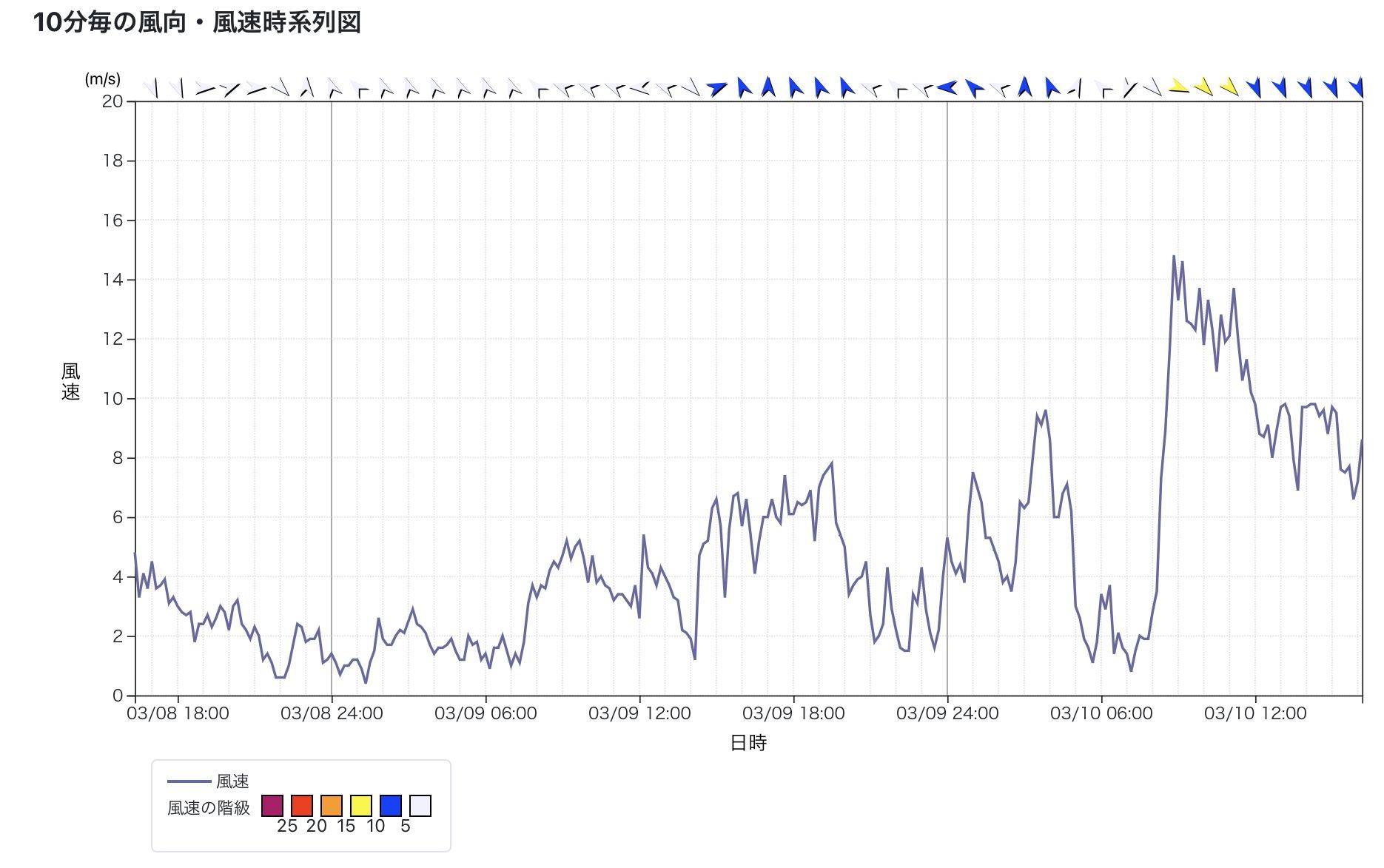Click the y-axis value 10

[x=112, y=399]
